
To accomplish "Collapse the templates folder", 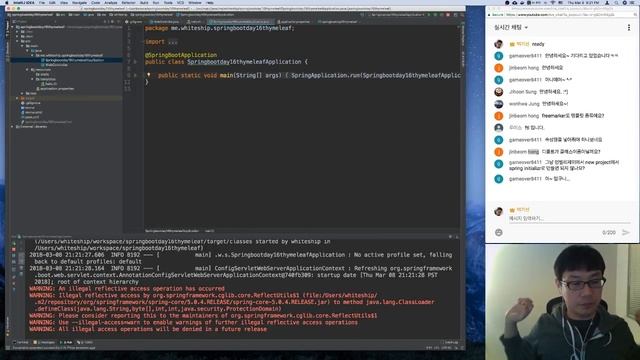I will click(x=32, y=79).
